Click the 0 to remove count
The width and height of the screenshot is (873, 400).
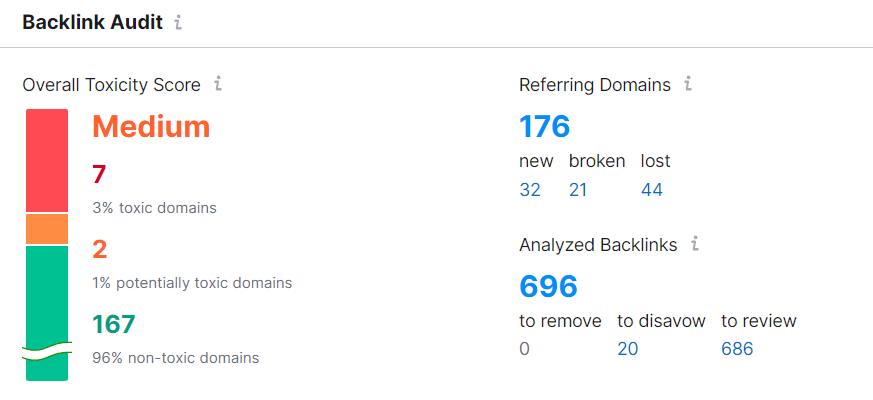[524, 349]
